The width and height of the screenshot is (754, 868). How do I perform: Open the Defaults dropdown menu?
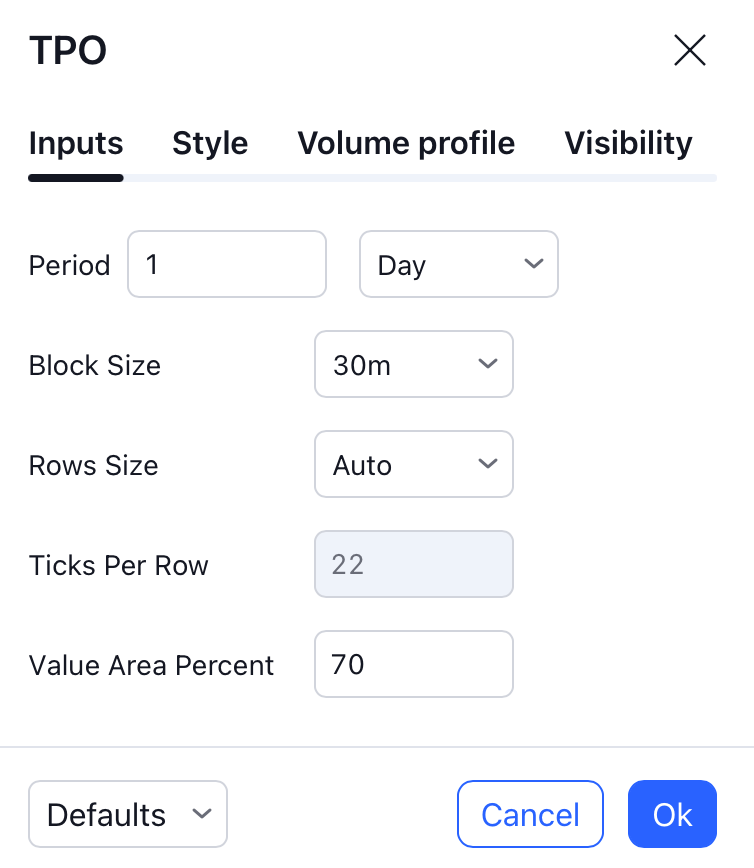point(128,814)
